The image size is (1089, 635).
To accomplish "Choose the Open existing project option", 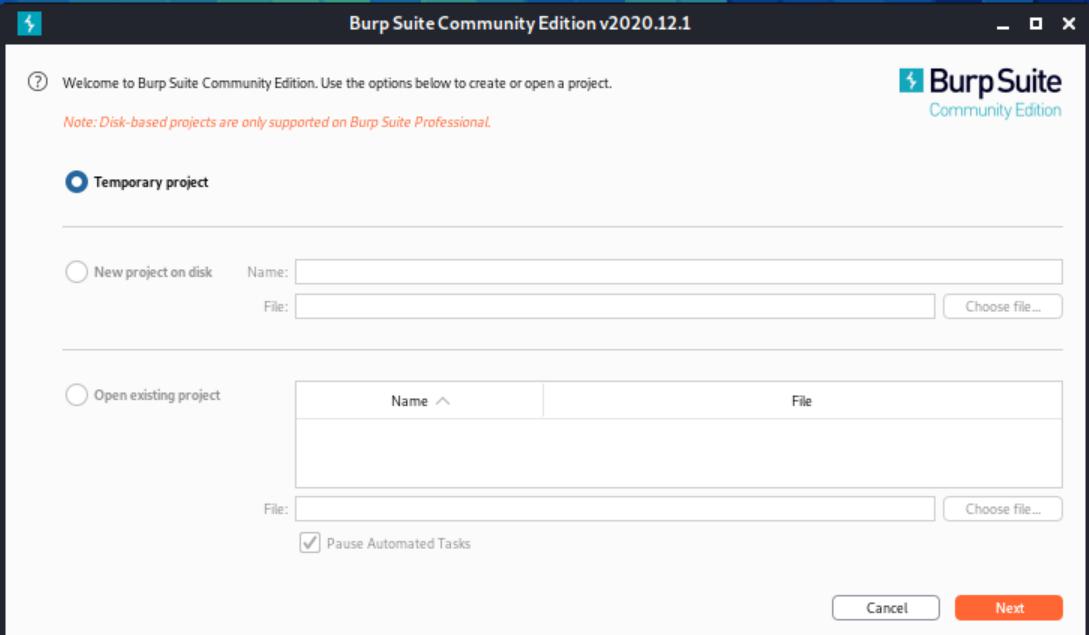I will coord(76,395).
